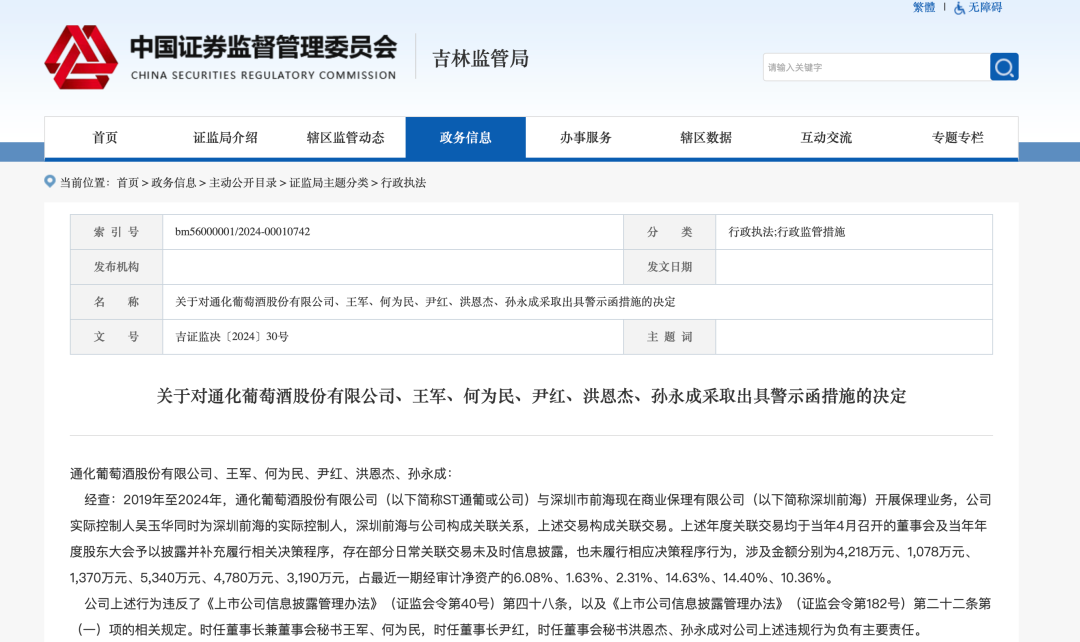Screen dimensions: 1080x642
Task: Focus the keyword search input field
Action: [876, 67]
